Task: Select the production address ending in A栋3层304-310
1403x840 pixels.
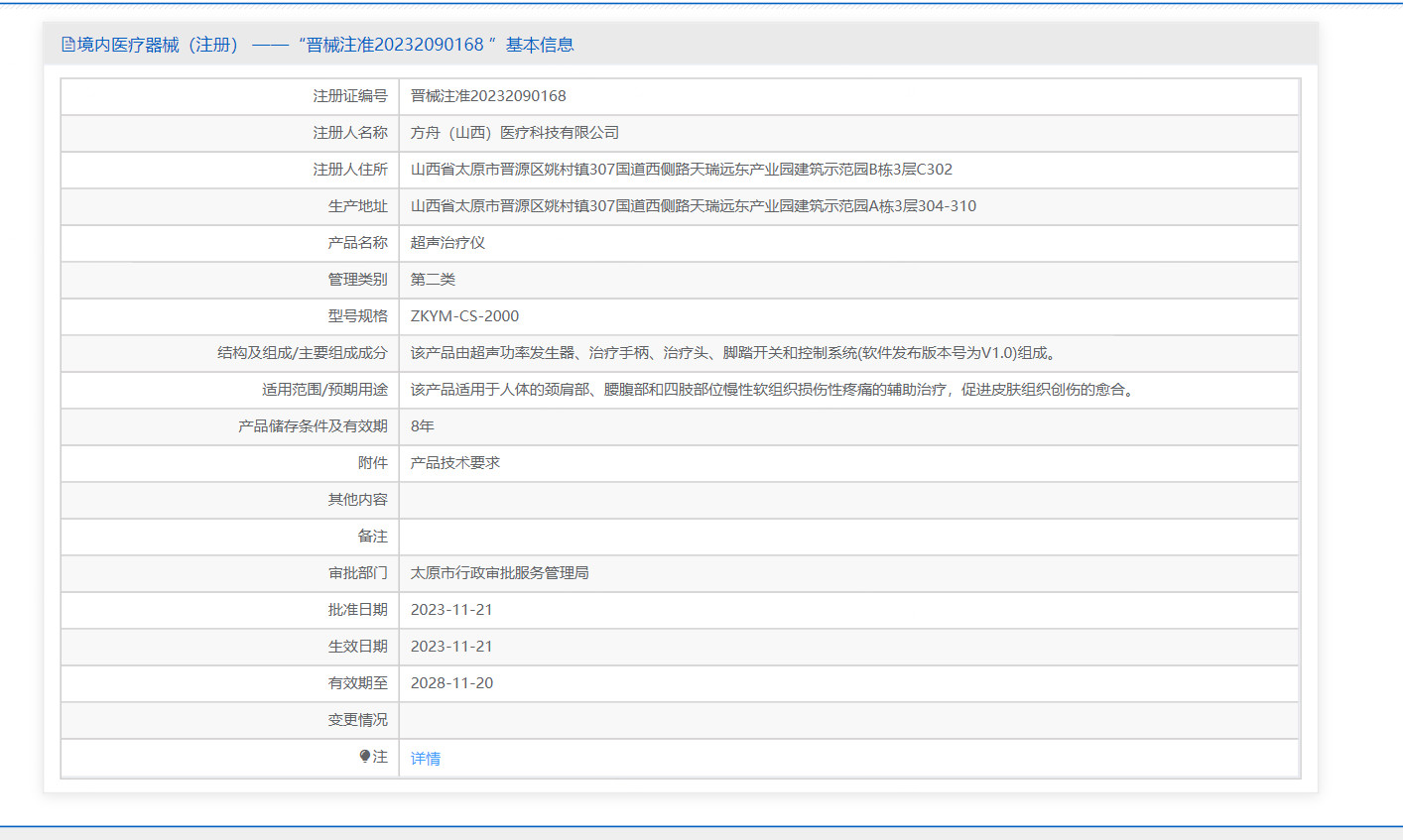Action: pyautogui.click(x=694, y=206)
